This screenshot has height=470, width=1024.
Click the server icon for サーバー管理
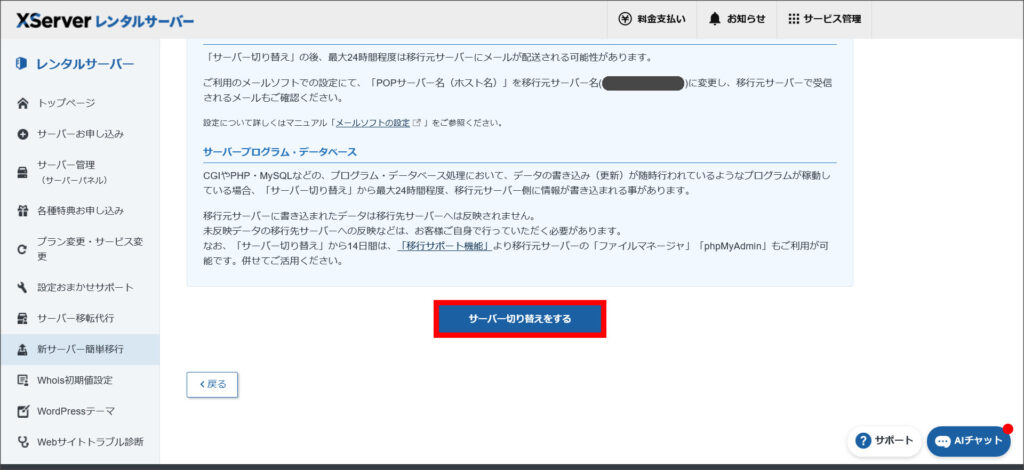(x=23, y=172)
